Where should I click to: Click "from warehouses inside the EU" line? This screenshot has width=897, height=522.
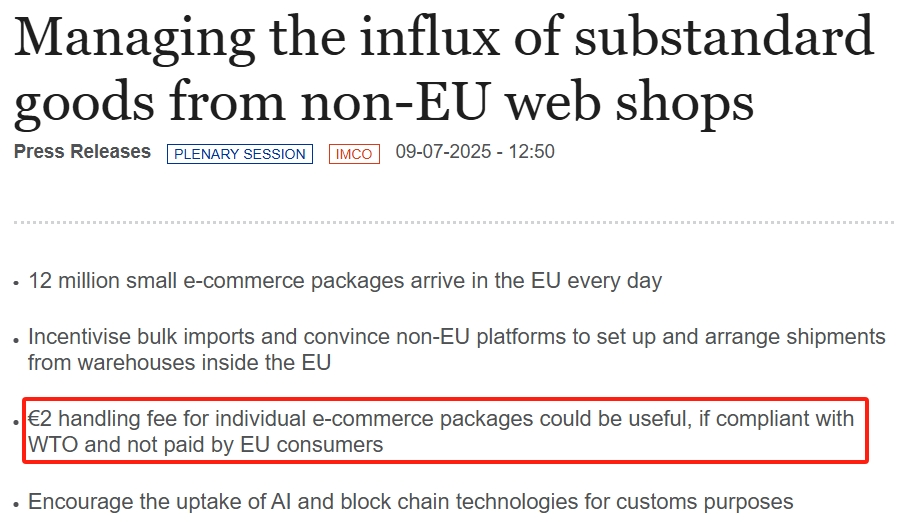coord(179,363)
